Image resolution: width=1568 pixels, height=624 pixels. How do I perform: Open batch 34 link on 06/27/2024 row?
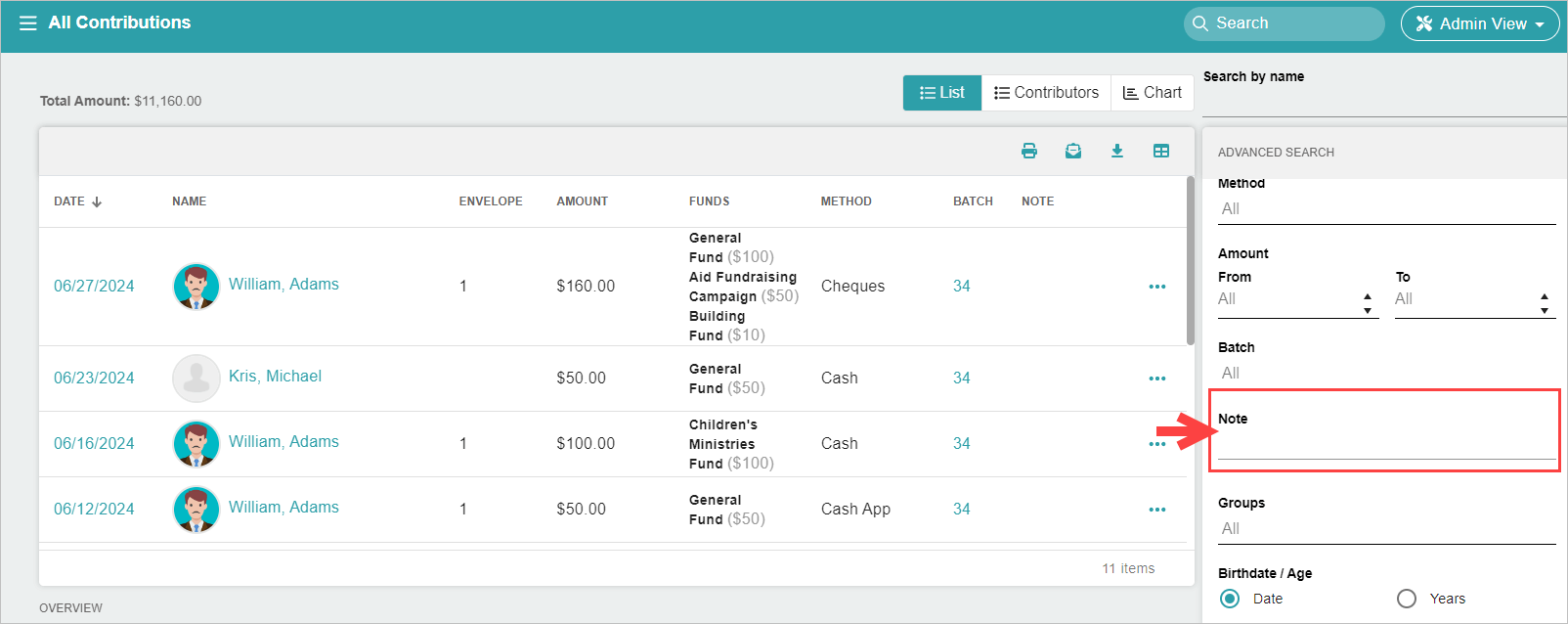[962, 287]
